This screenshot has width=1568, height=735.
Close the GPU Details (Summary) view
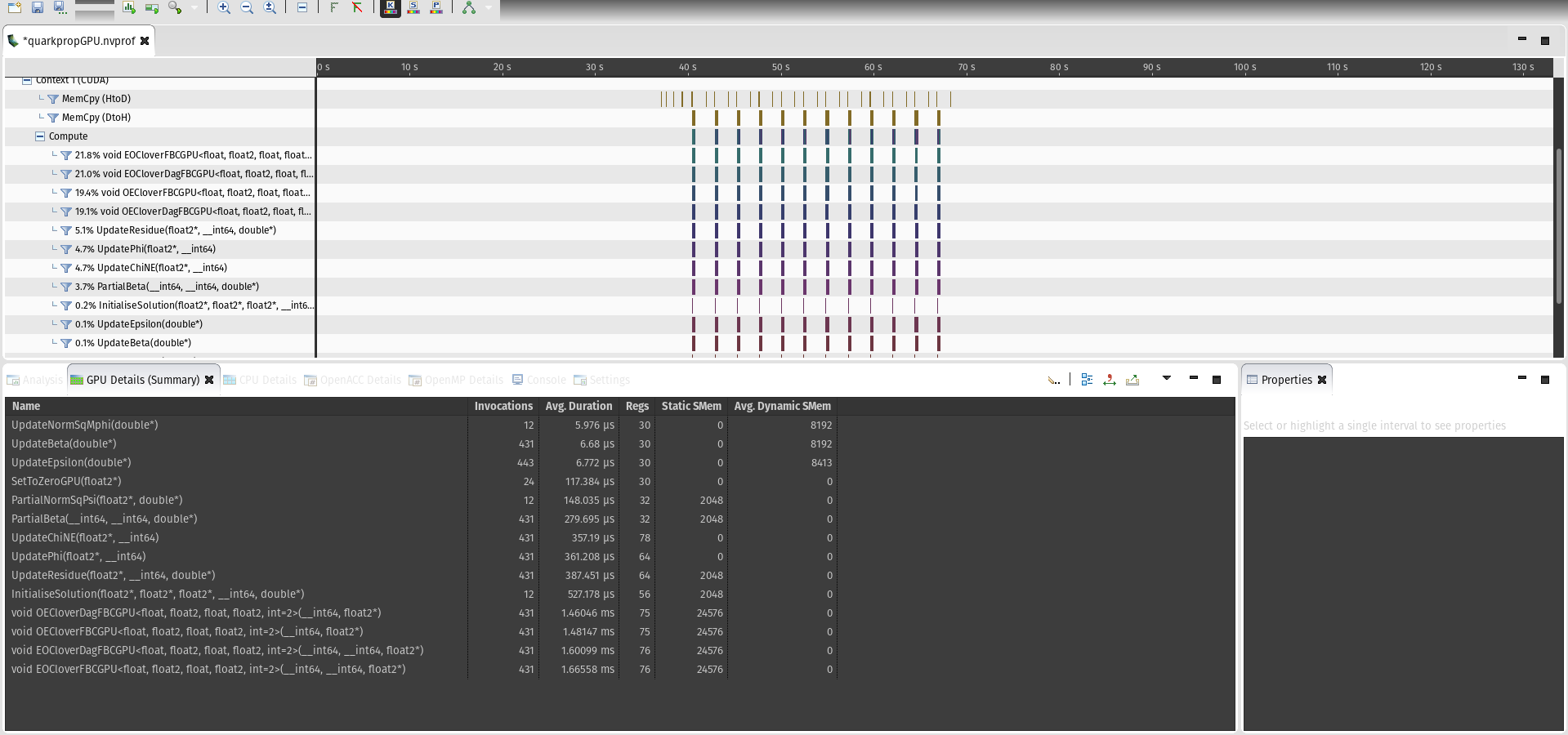tap(209, 380)
